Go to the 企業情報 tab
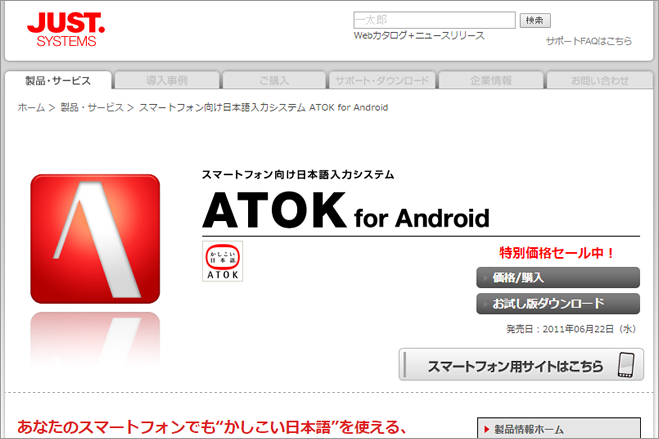 coord(491,80)
